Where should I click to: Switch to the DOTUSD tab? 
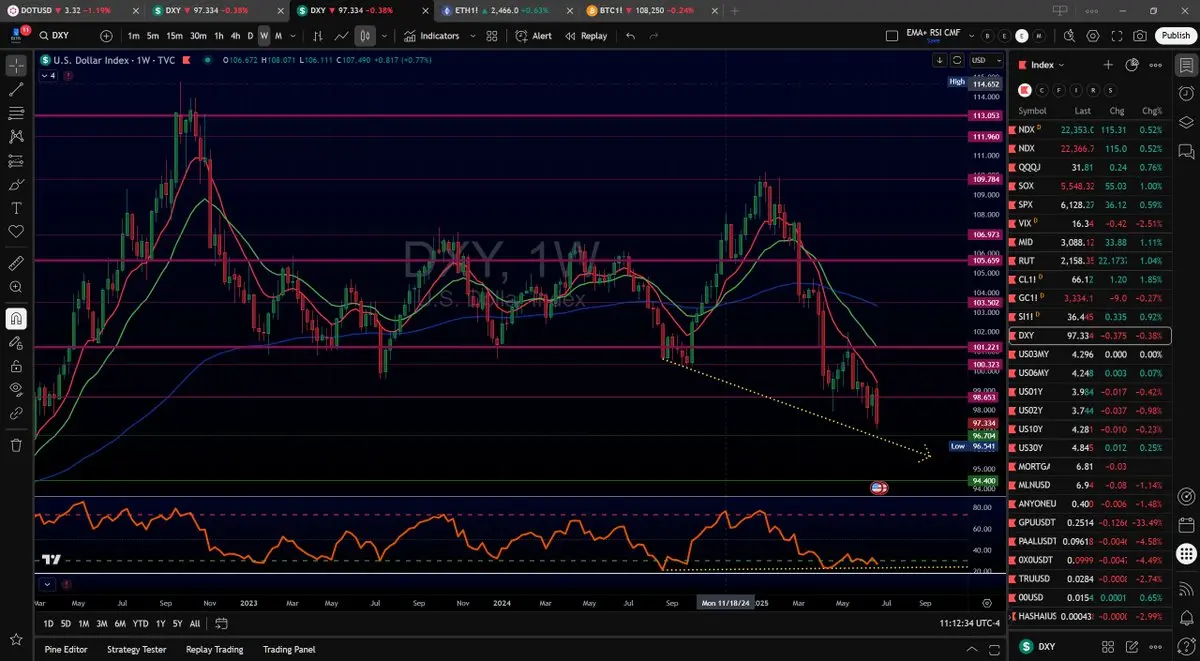click(x=70, y=10)
